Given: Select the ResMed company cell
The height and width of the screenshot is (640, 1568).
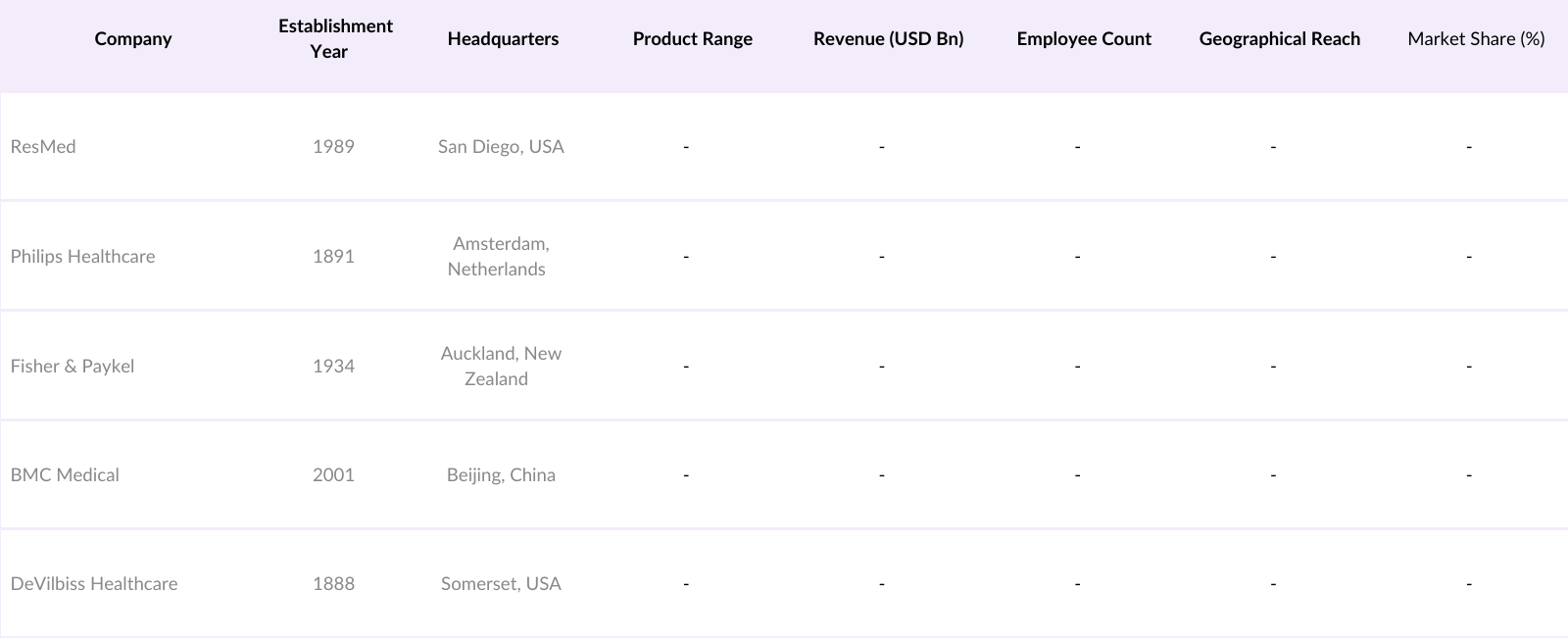Looking at the screenshot, I should [43, 147].
